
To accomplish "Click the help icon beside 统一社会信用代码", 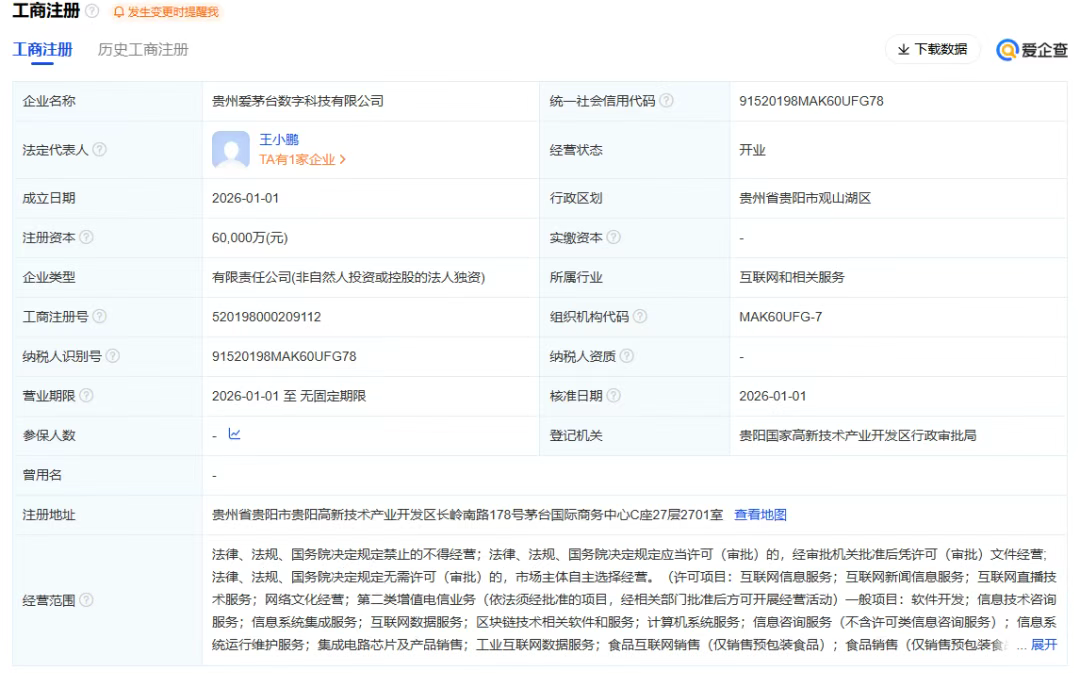I will tap(667, 101).
